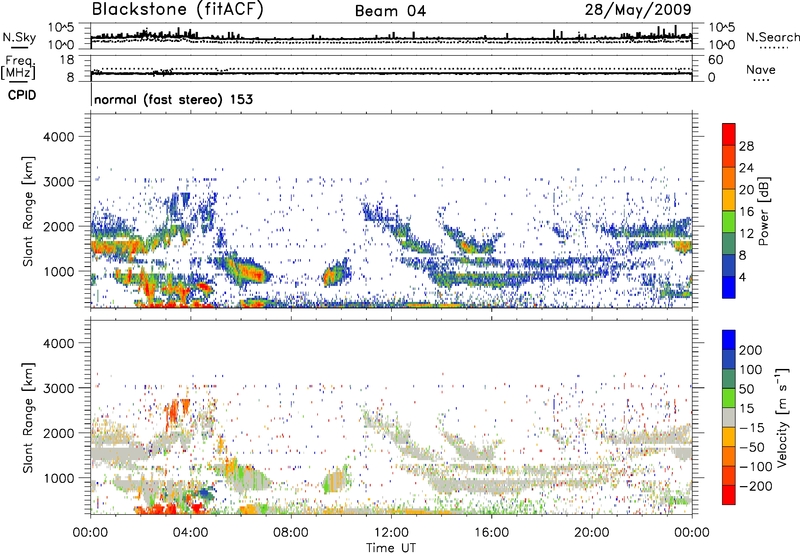Click the 'N.Search' legend label
800x554 pixels.
pos(772,37)
